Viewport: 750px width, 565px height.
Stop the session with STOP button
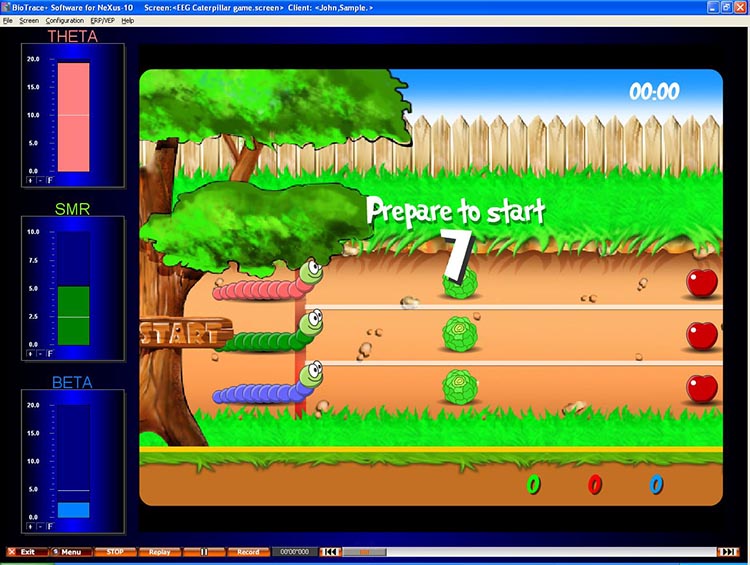tap(115, 552)
